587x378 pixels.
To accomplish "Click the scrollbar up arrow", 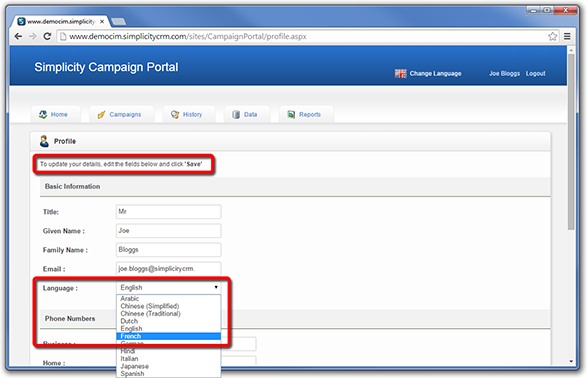I will pos(571,50).
